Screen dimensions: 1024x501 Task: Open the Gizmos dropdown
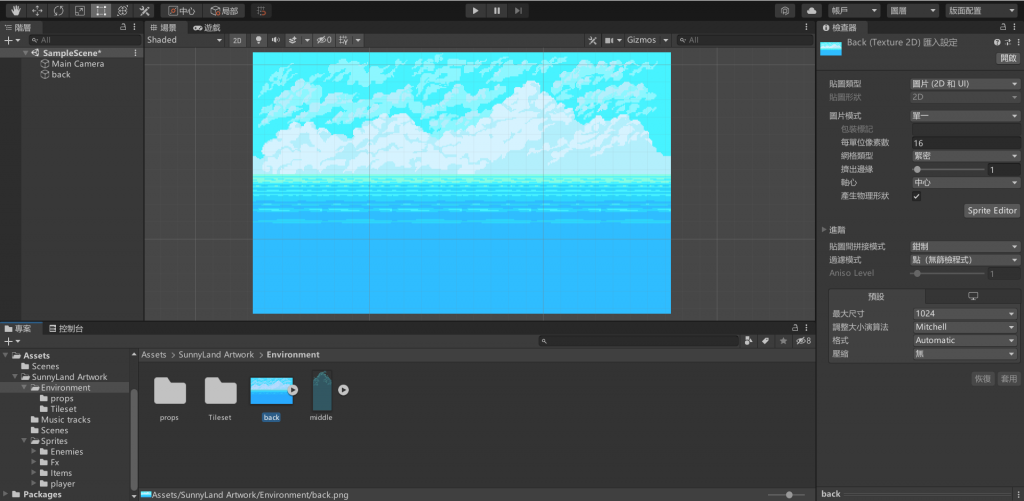(x=647, y=40)
